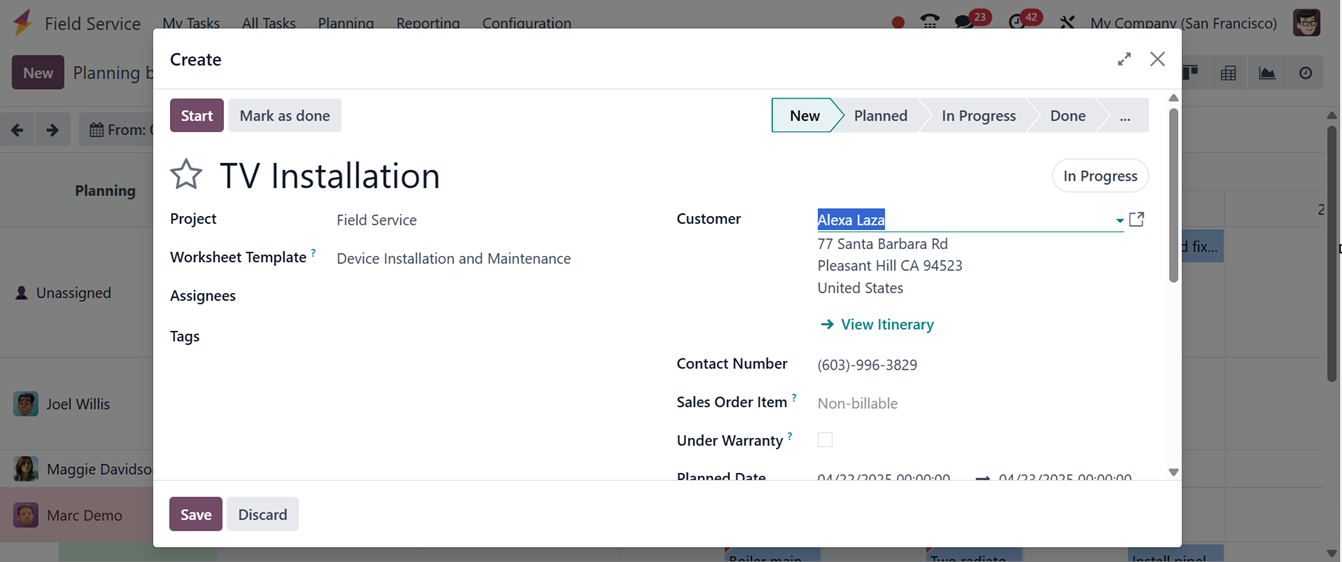Viewport: 1342px width, 562px height.
Task: Open the messages icon with 23 badge
Action: (964, 22)
